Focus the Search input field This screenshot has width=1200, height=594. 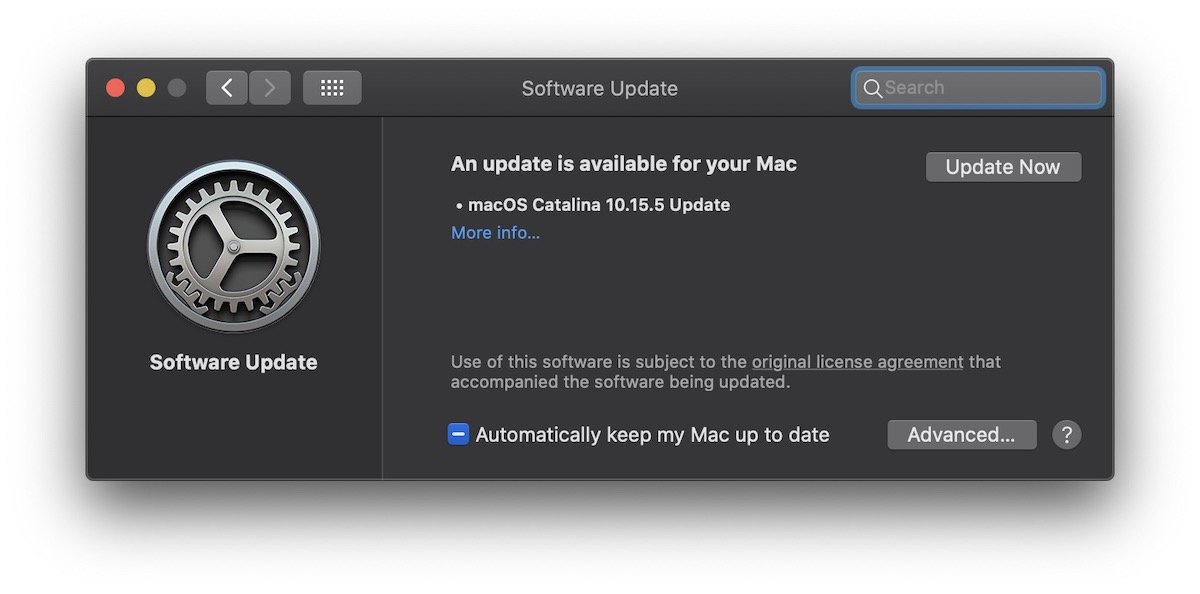(x=990, y=88)
